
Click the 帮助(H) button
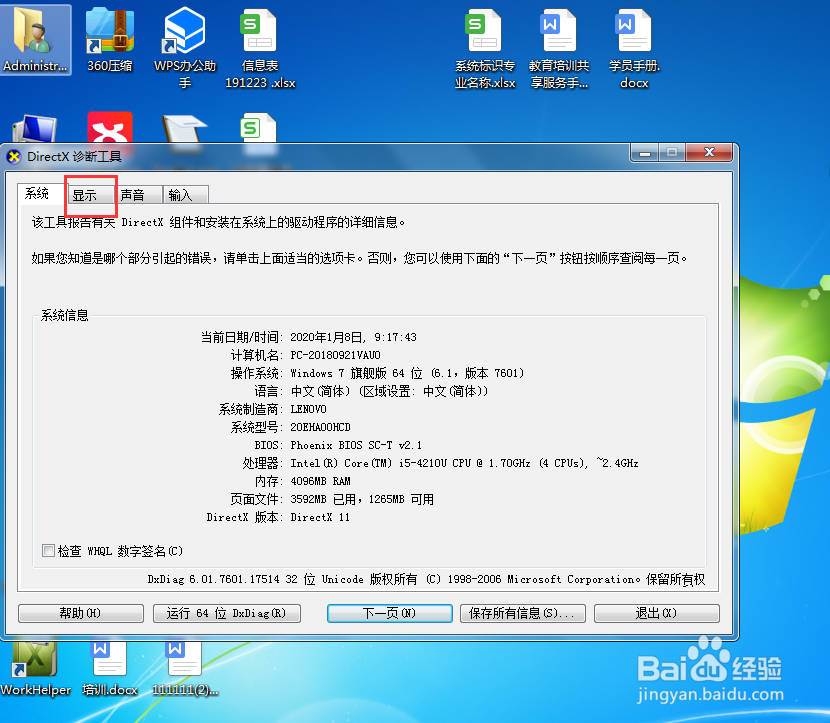click(x=80, y=613)
